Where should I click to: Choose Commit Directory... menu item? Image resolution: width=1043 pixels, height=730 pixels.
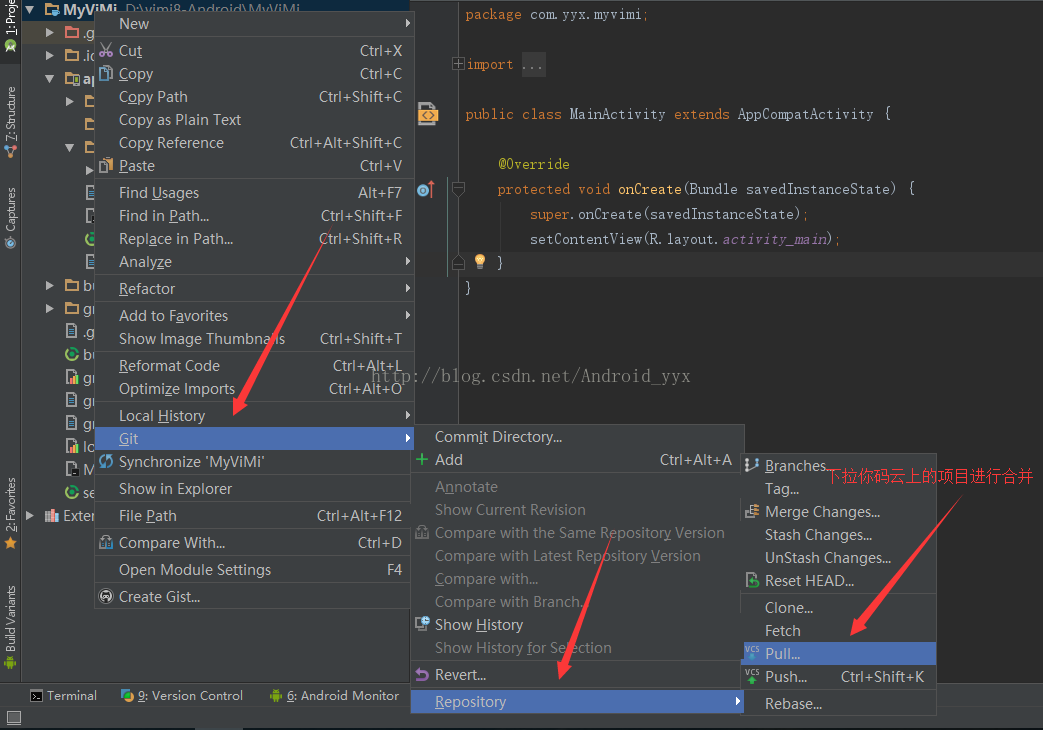pos(577,437)
